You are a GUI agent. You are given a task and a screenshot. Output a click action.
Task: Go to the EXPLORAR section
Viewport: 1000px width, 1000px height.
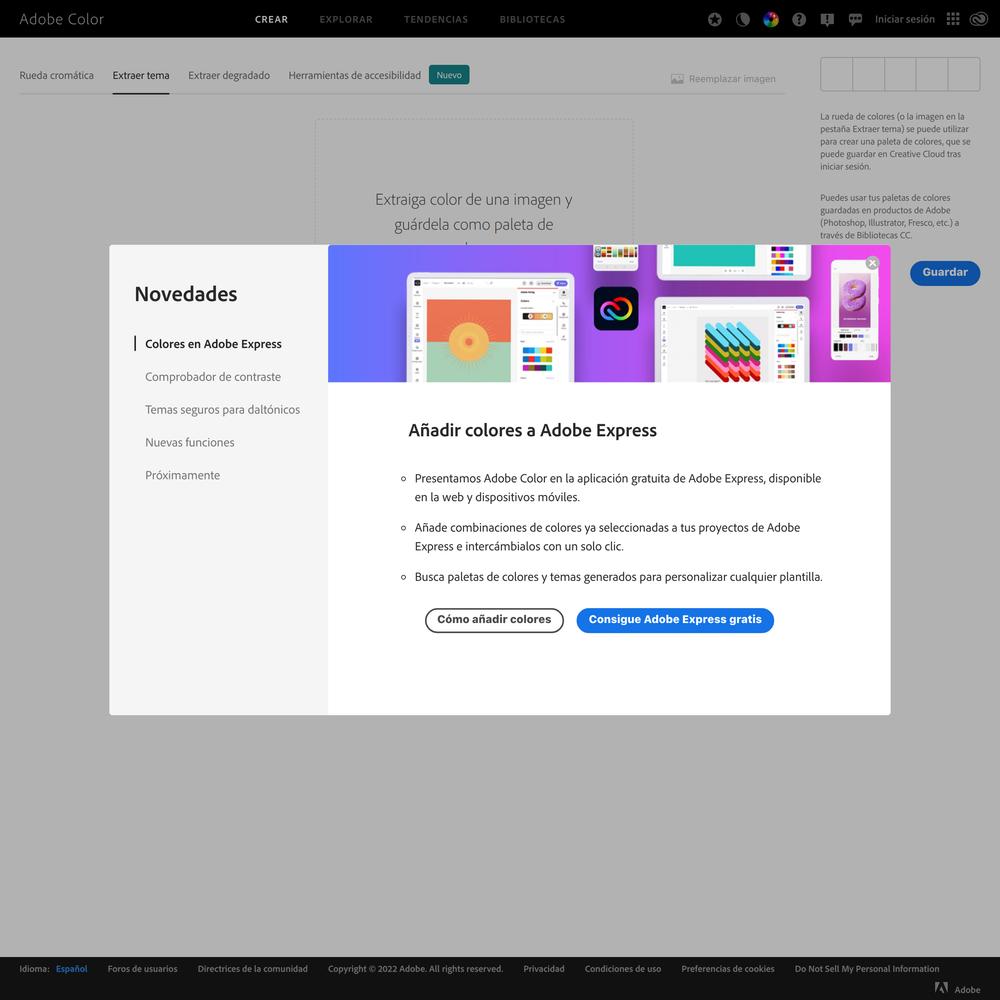tap(346, 20)
